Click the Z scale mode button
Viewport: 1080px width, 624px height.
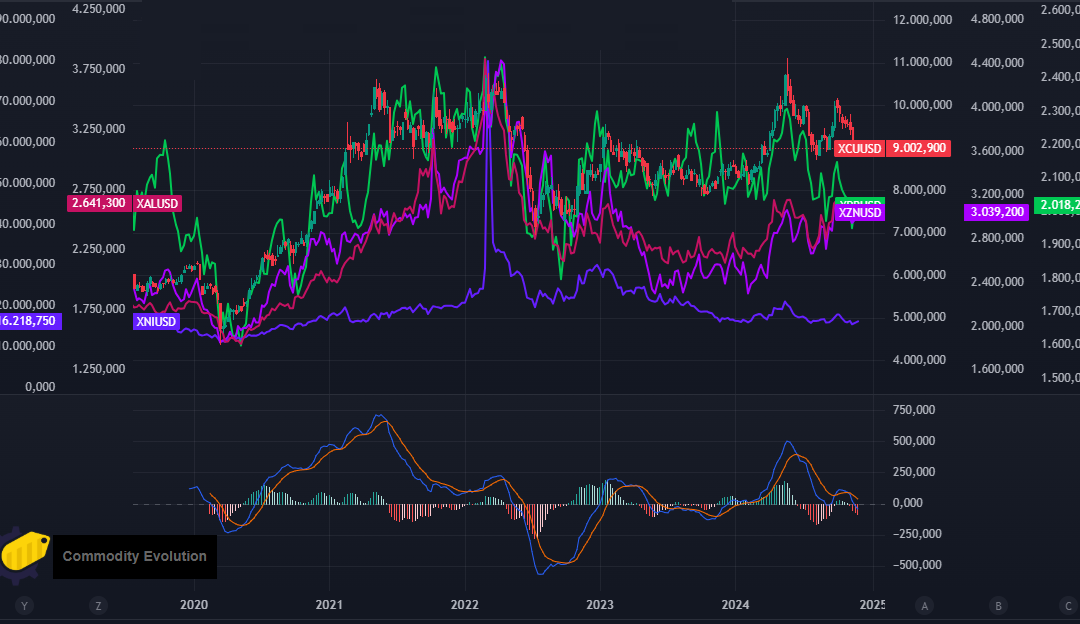click(x=98, y=606)
